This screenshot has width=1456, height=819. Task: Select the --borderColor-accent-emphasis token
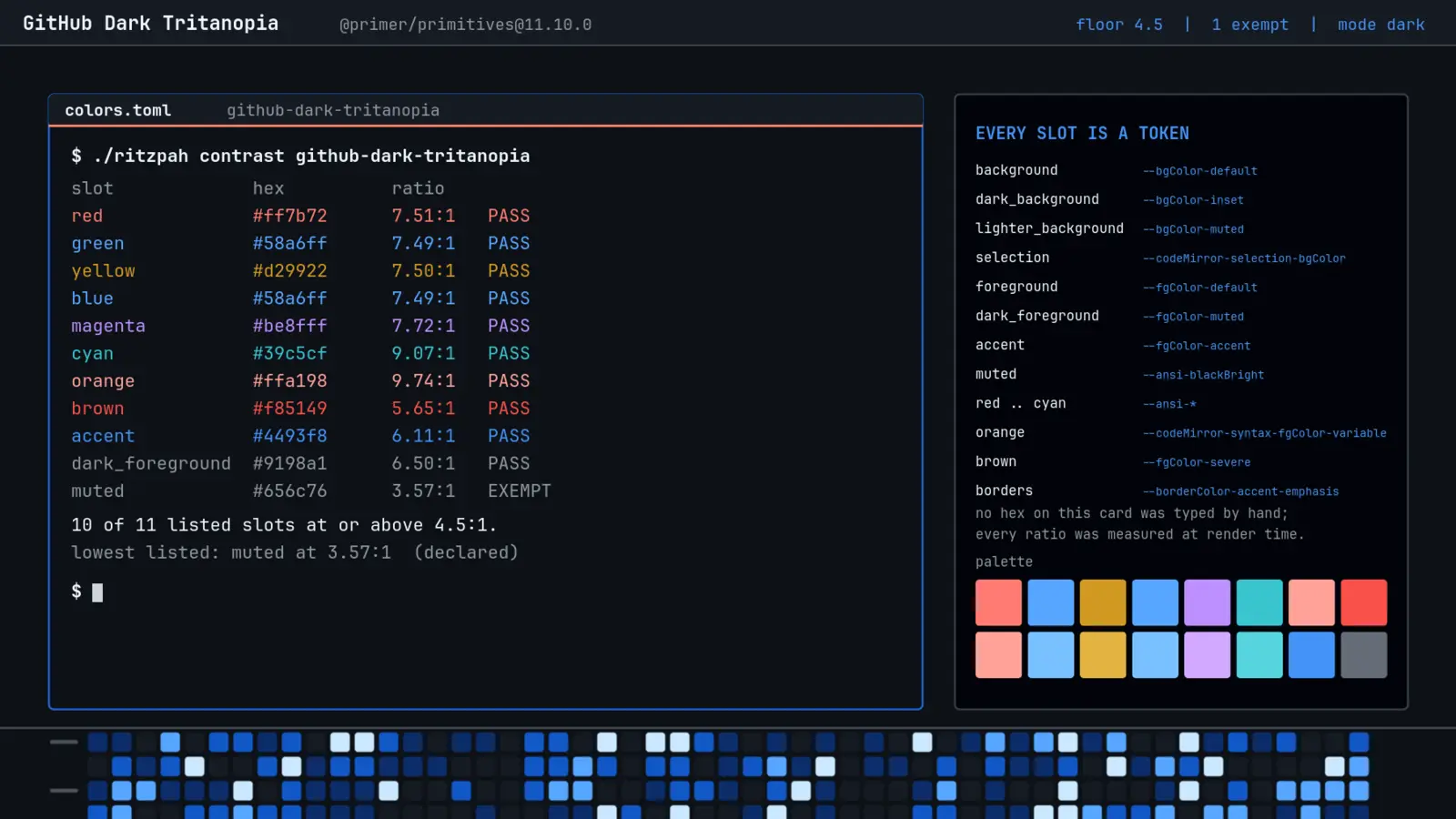(1241, 491)
